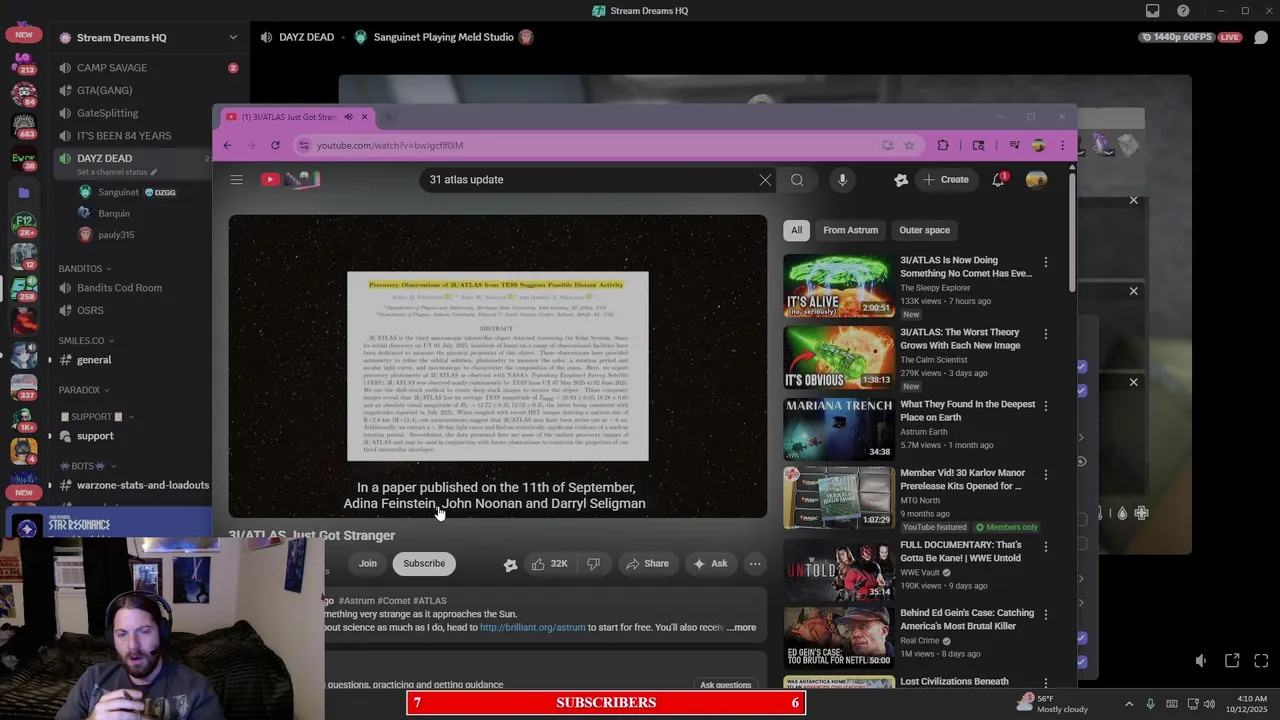Collapse the BANDITOS category
Viewport: 1280px width, 720px height.
pyautogui.click(x=84, y=269)
